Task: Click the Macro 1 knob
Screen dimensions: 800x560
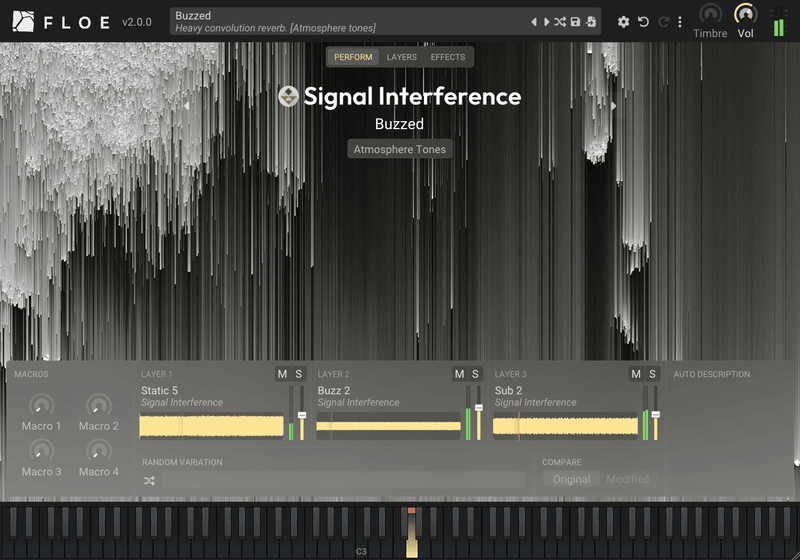Action: (x=41, y=405)
